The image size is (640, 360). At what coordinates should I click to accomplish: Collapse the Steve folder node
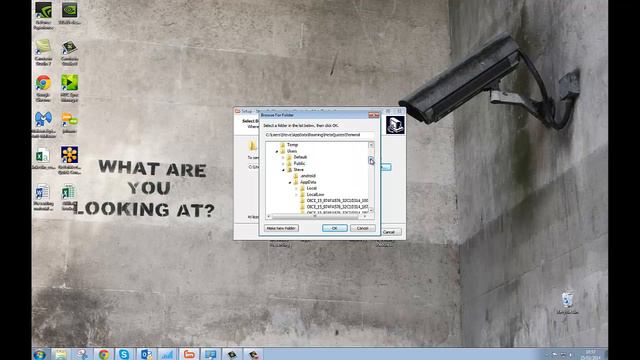pyautogui.click(x=283, y=170)
